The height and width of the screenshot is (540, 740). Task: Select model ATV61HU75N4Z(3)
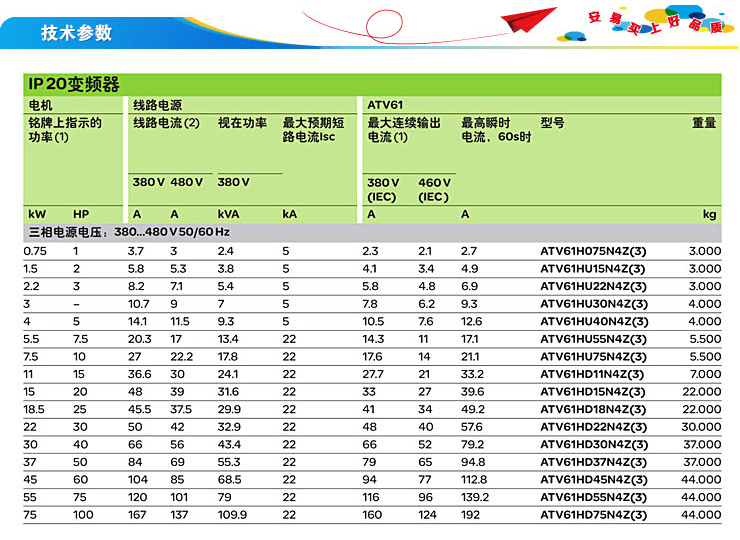pos(593,357)
